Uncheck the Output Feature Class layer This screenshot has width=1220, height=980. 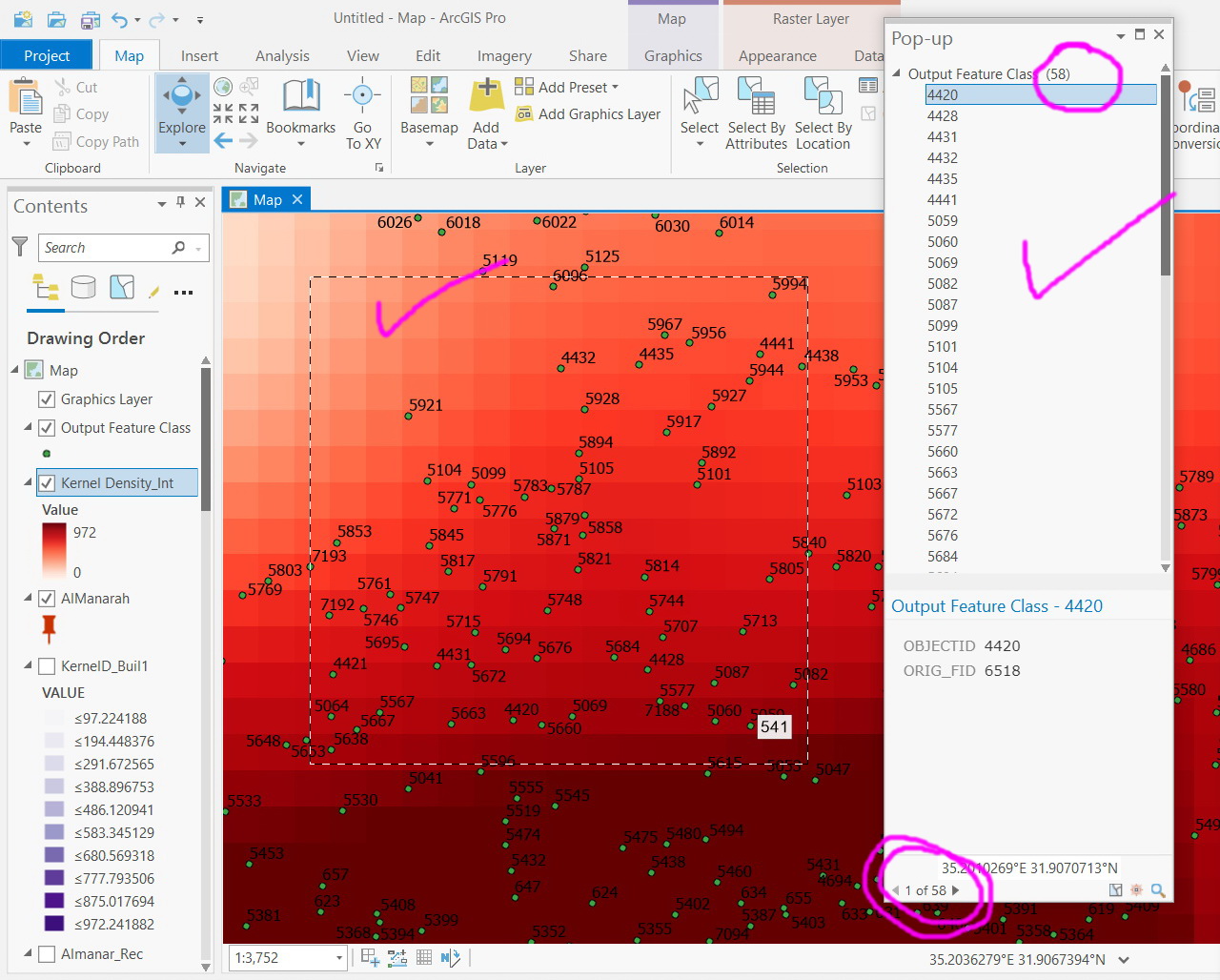point(46,428)
